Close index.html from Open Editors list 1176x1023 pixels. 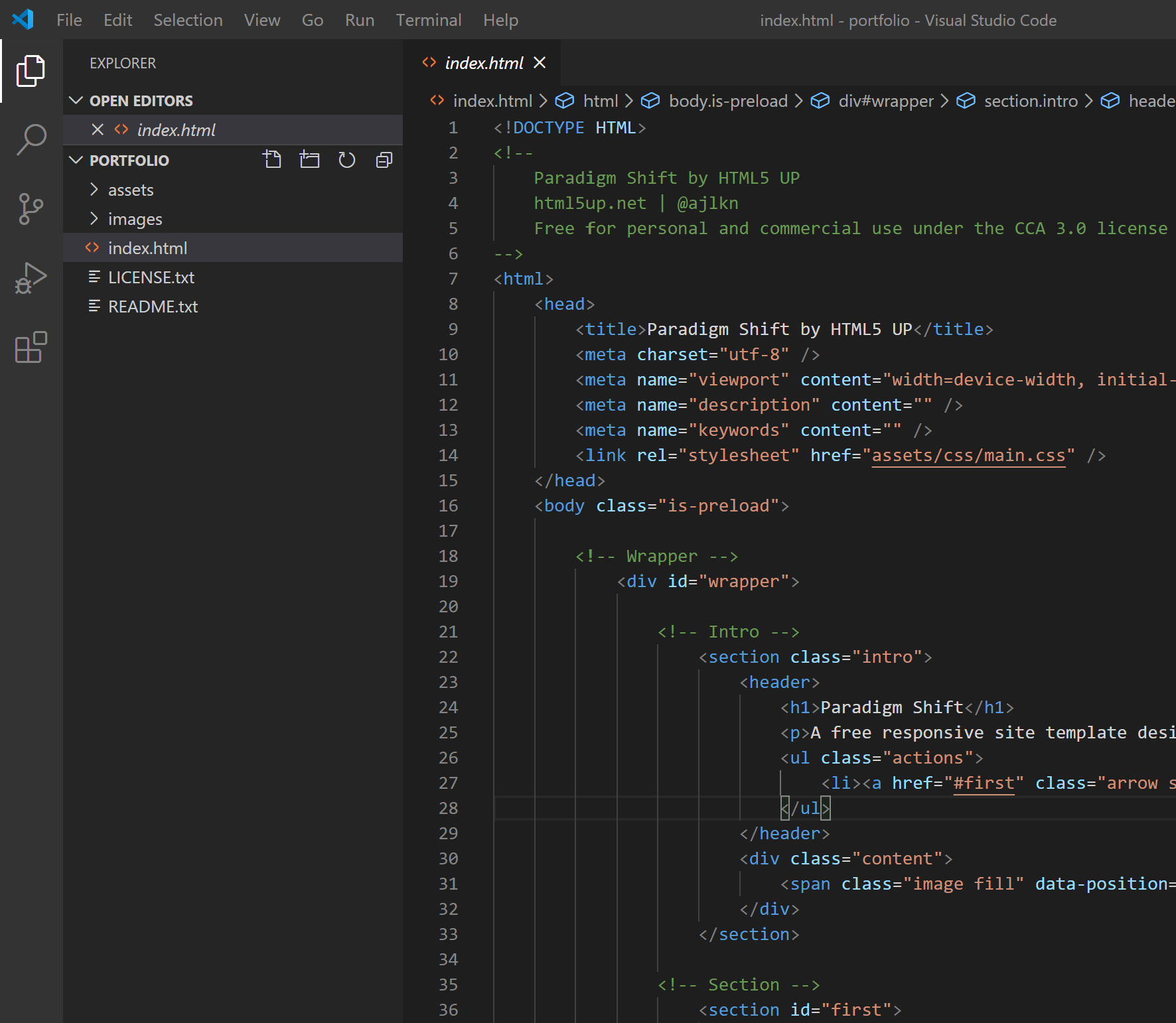pyautogui.click(x=98, y=130)
